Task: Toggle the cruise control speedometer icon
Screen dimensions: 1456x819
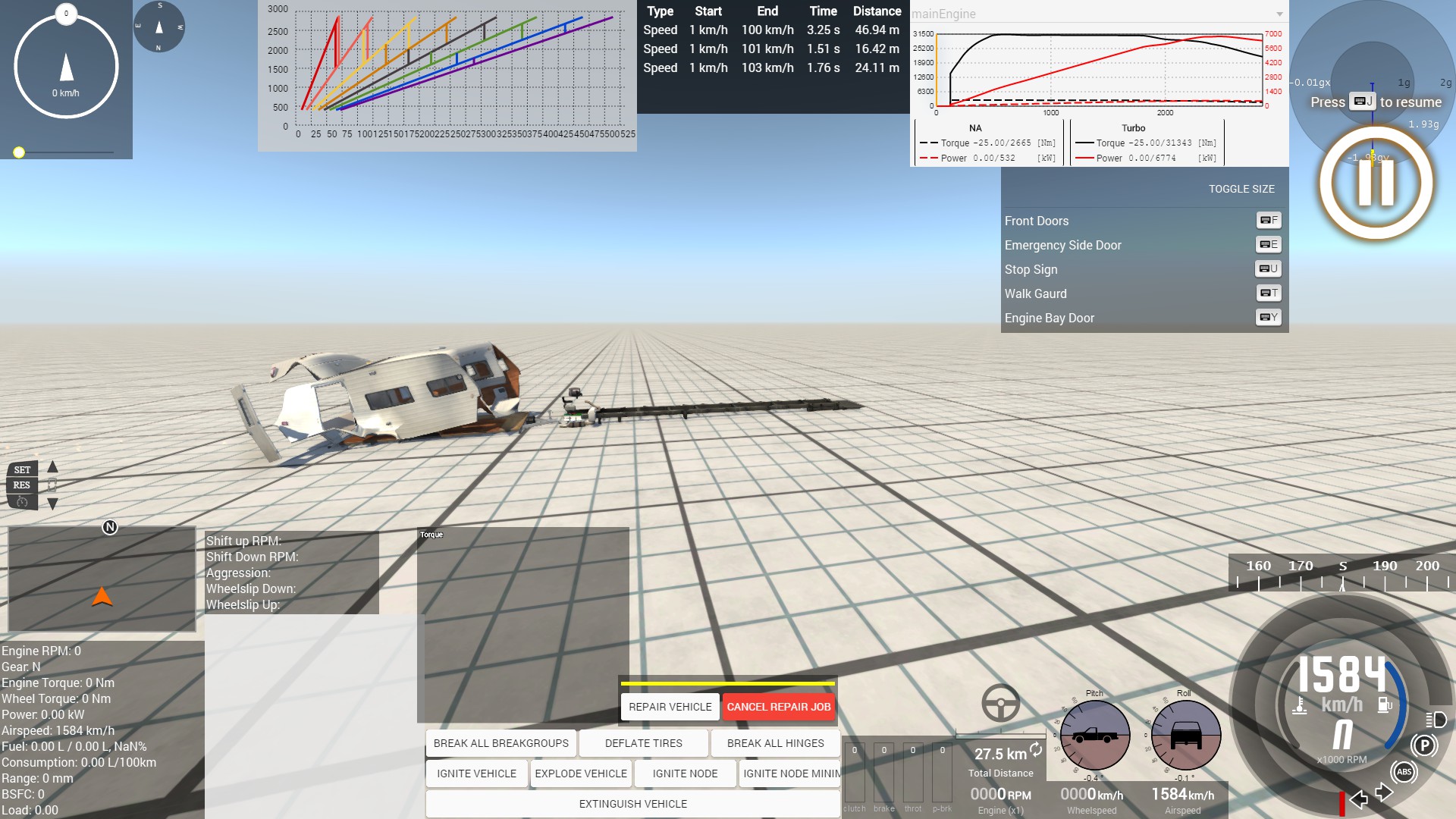Action: coord(22,502)
